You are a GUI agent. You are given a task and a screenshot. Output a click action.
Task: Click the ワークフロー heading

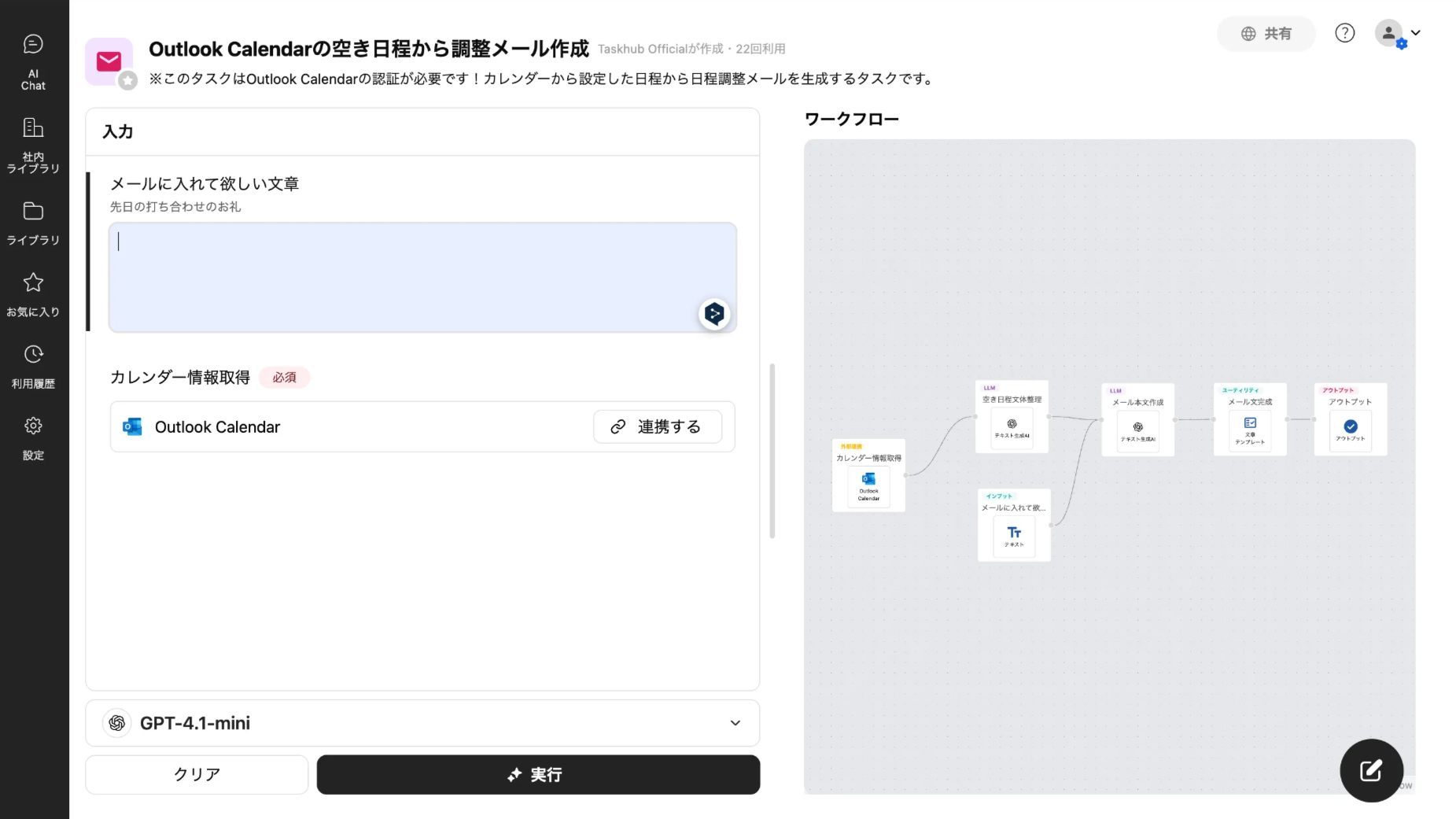[x=851, y=119]
